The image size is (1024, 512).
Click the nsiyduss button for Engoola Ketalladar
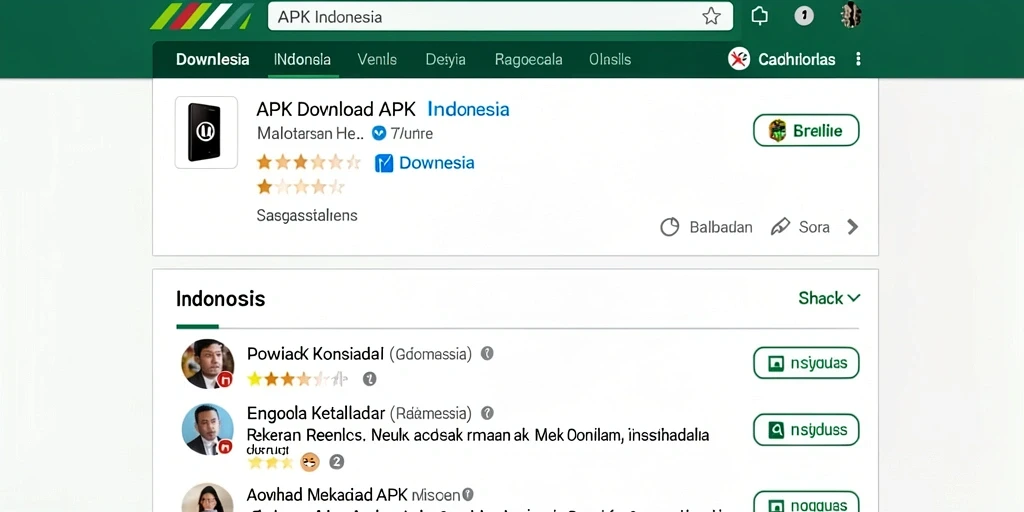(806, 430)
